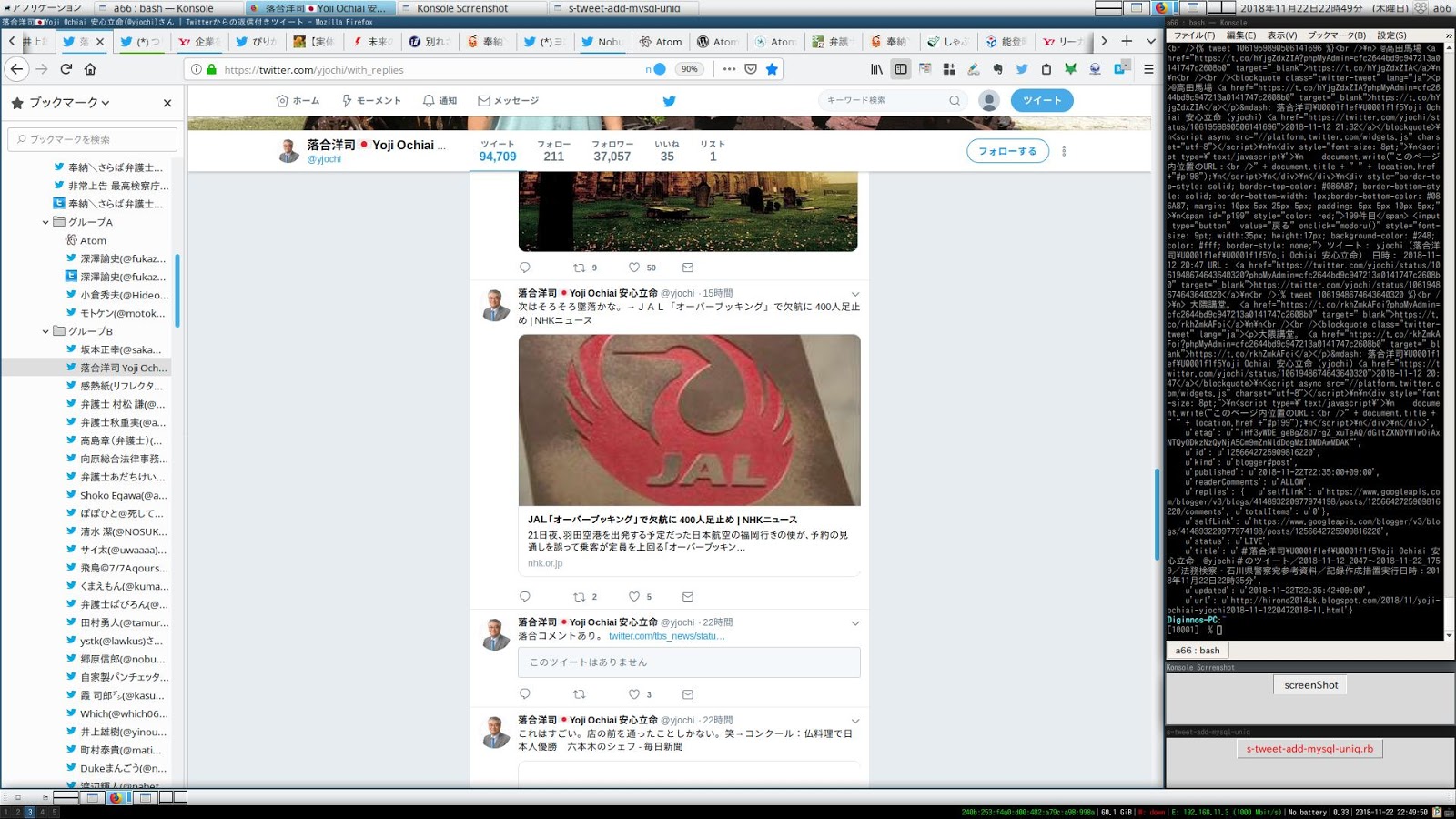Select the a66 : bash Konsole tab
The height and width of the screenshot is (819, 1456).
[x=1197, y=651]
